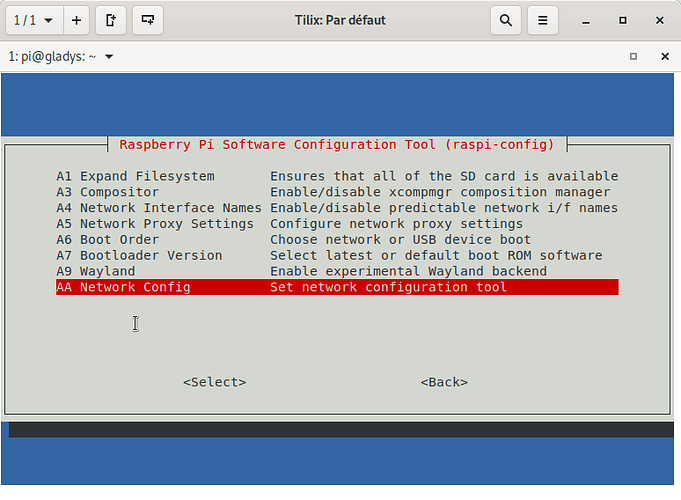The height and width of the screenshot is (500, 681).
Task: Select A4 Network Interface Names entry
Action: click(337, 208)
